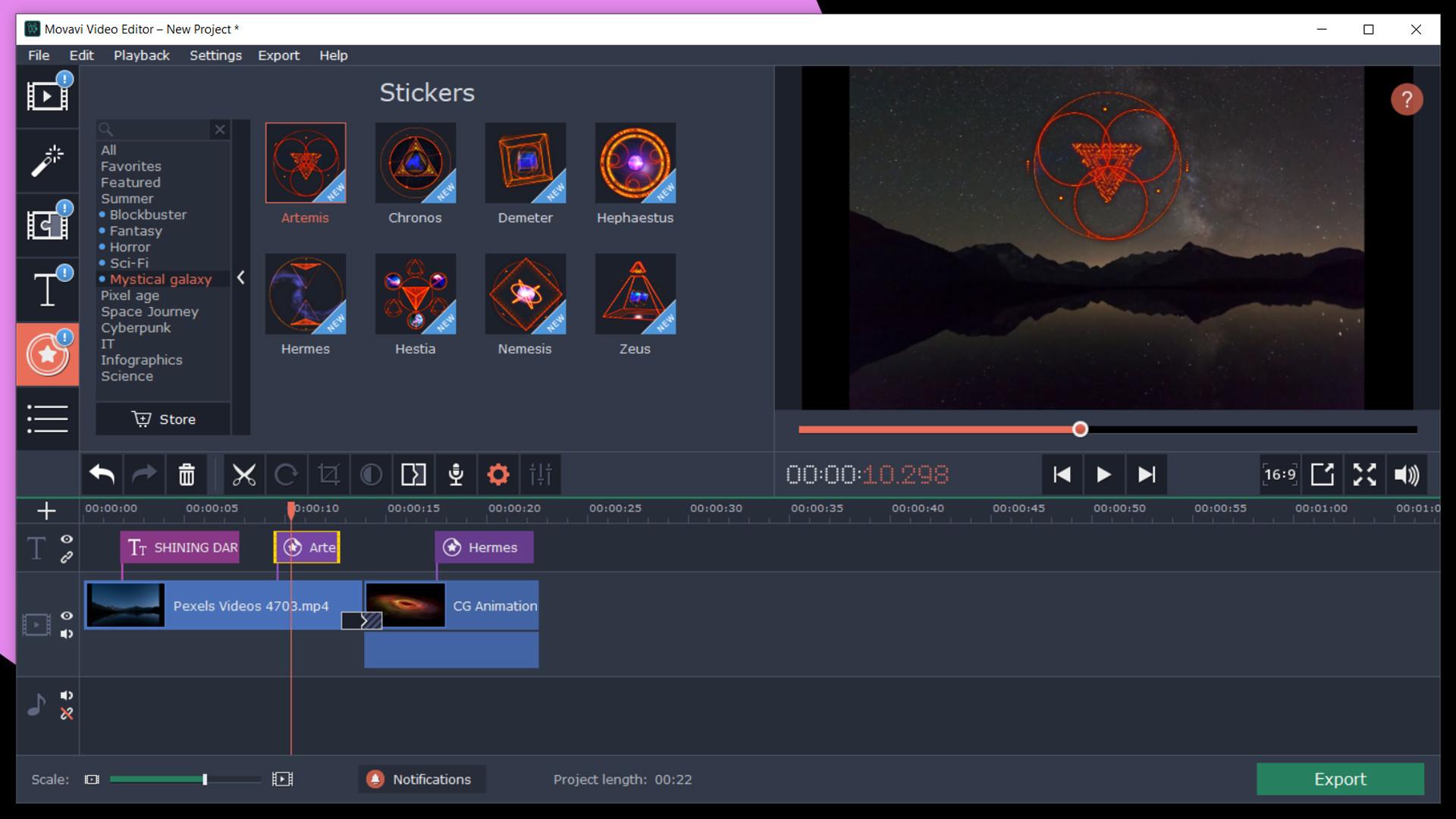
Task: Open the Transitions panel
Action: point(47,225)
